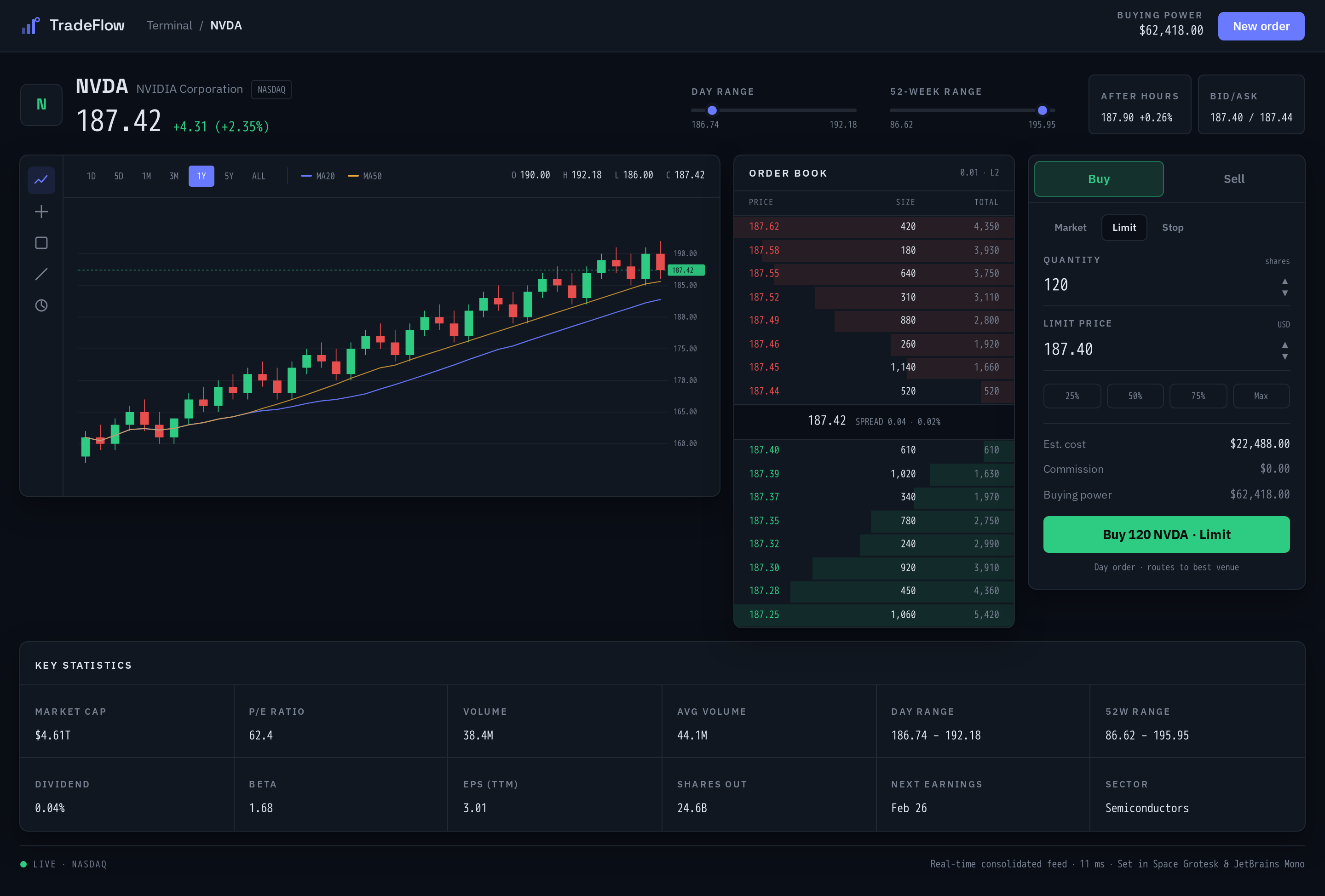Set quantity to 25% of buying power
The height and width of the screenshot is (896, 1325).
pos(1072,396)
